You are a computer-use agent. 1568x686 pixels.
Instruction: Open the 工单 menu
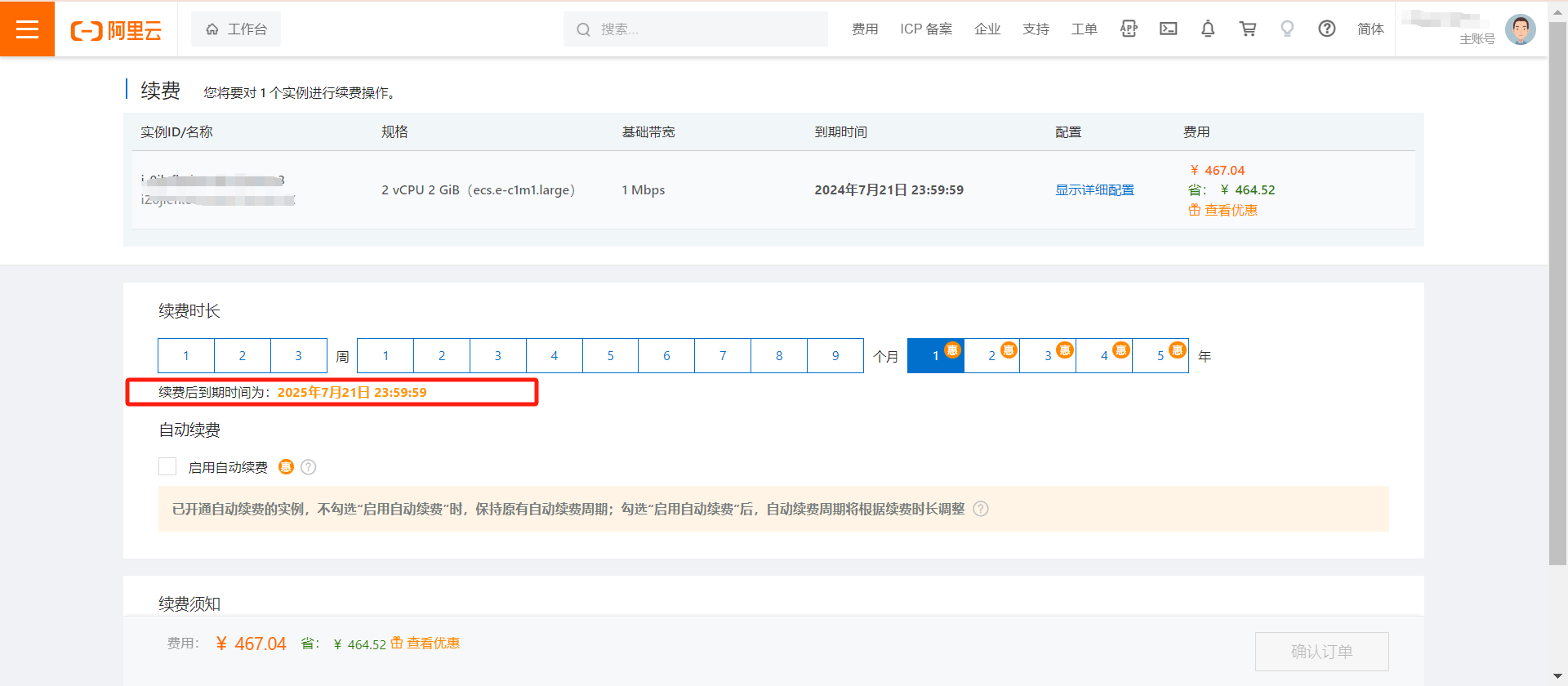1084,29
